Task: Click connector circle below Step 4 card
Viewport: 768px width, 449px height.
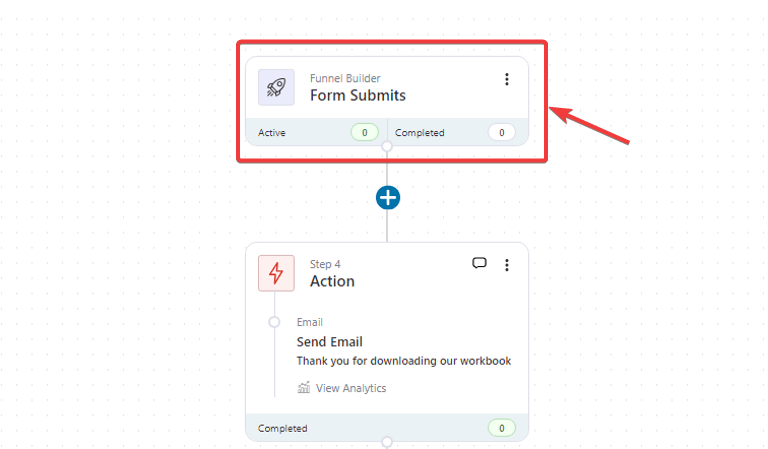Action: pos(387,442)
